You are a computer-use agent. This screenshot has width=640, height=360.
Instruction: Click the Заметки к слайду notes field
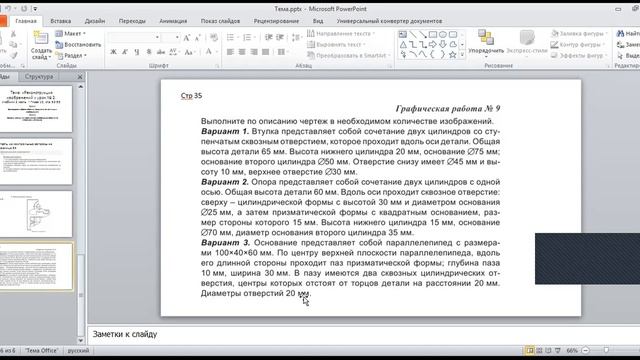(364, 334)
